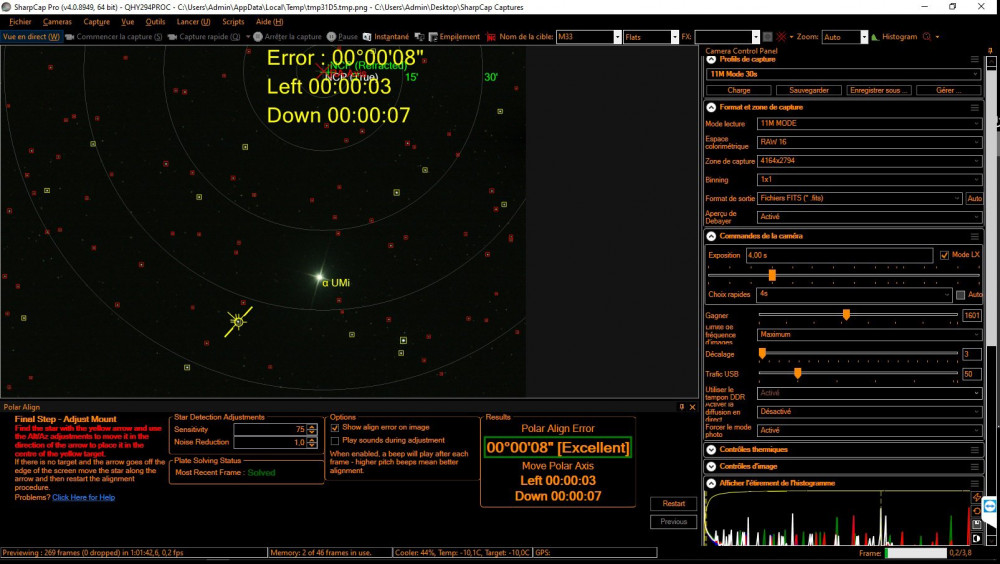
Task: Open the Binning 1x1 dropdown
Action: coord(869,180)
